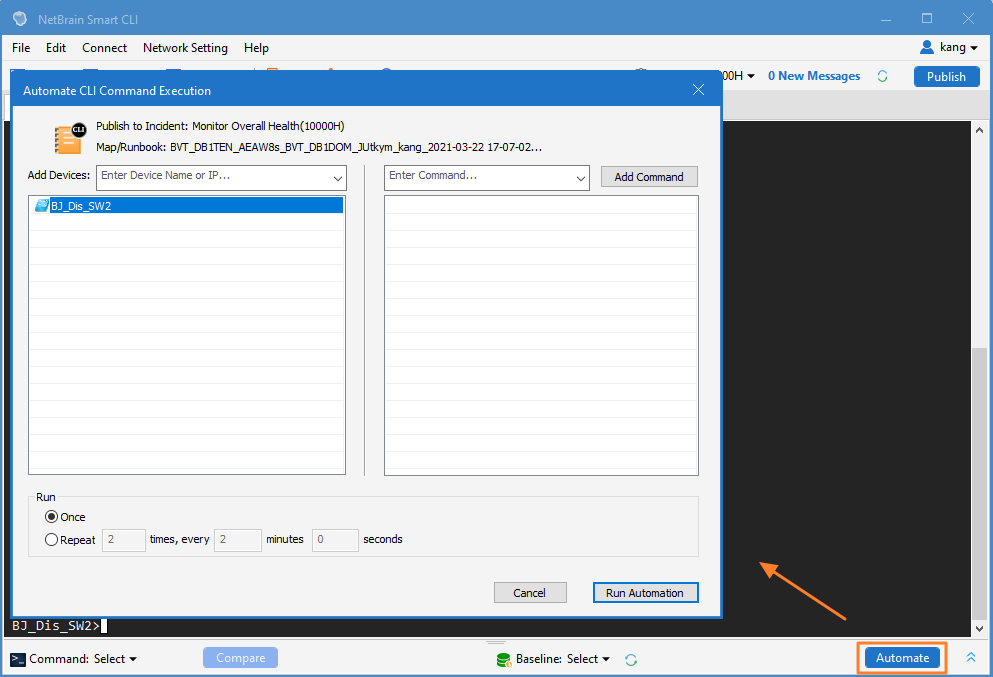
Task: Click the CLI runbook notebook icon
Action: click(x=70, y=139)
